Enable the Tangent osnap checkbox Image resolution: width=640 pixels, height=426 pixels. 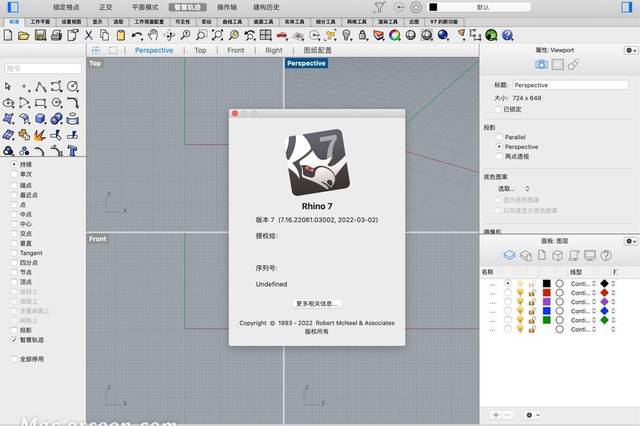tap(14, 253)
